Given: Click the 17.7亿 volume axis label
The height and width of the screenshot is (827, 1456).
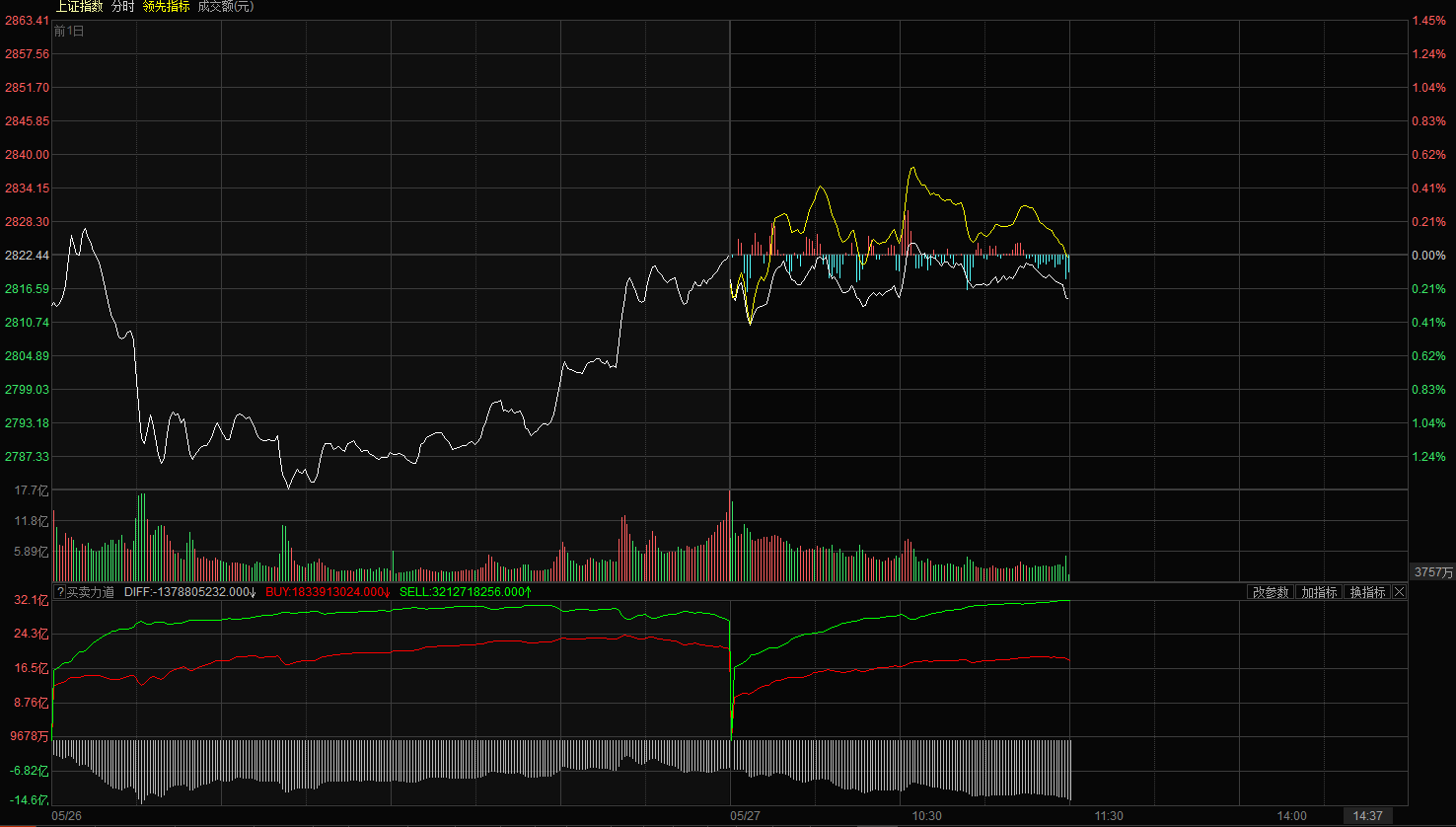Looking at the screenshot, I should pyautogui.click(x=32, y=490).
